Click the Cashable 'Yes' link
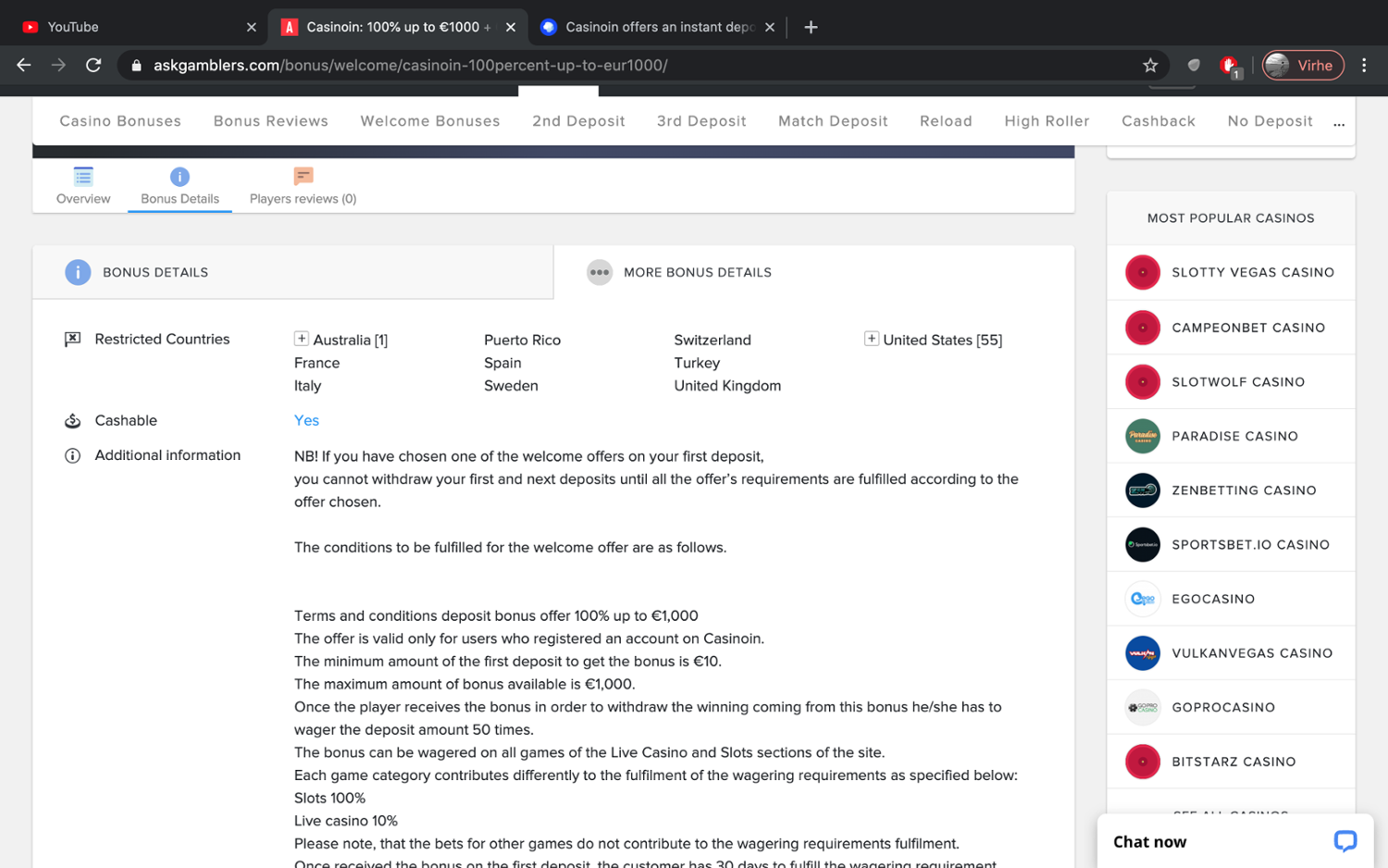The image size is (1388, 868). [306, 420]
